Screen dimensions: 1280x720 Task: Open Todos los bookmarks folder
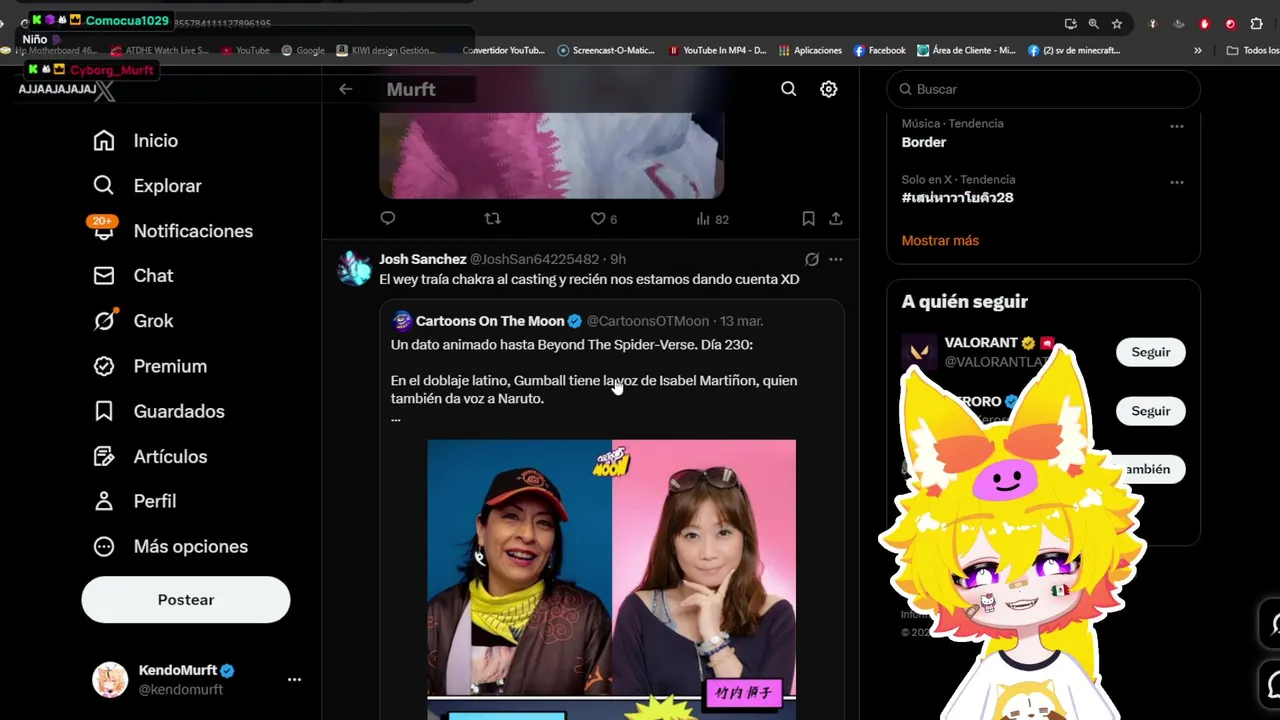[x=1252, y=50]
